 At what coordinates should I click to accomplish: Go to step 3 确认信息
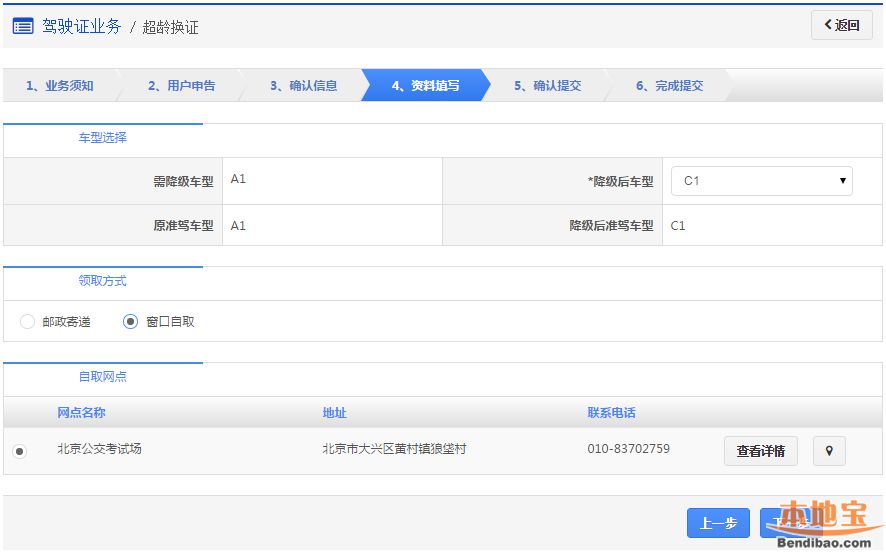(303, 86)
